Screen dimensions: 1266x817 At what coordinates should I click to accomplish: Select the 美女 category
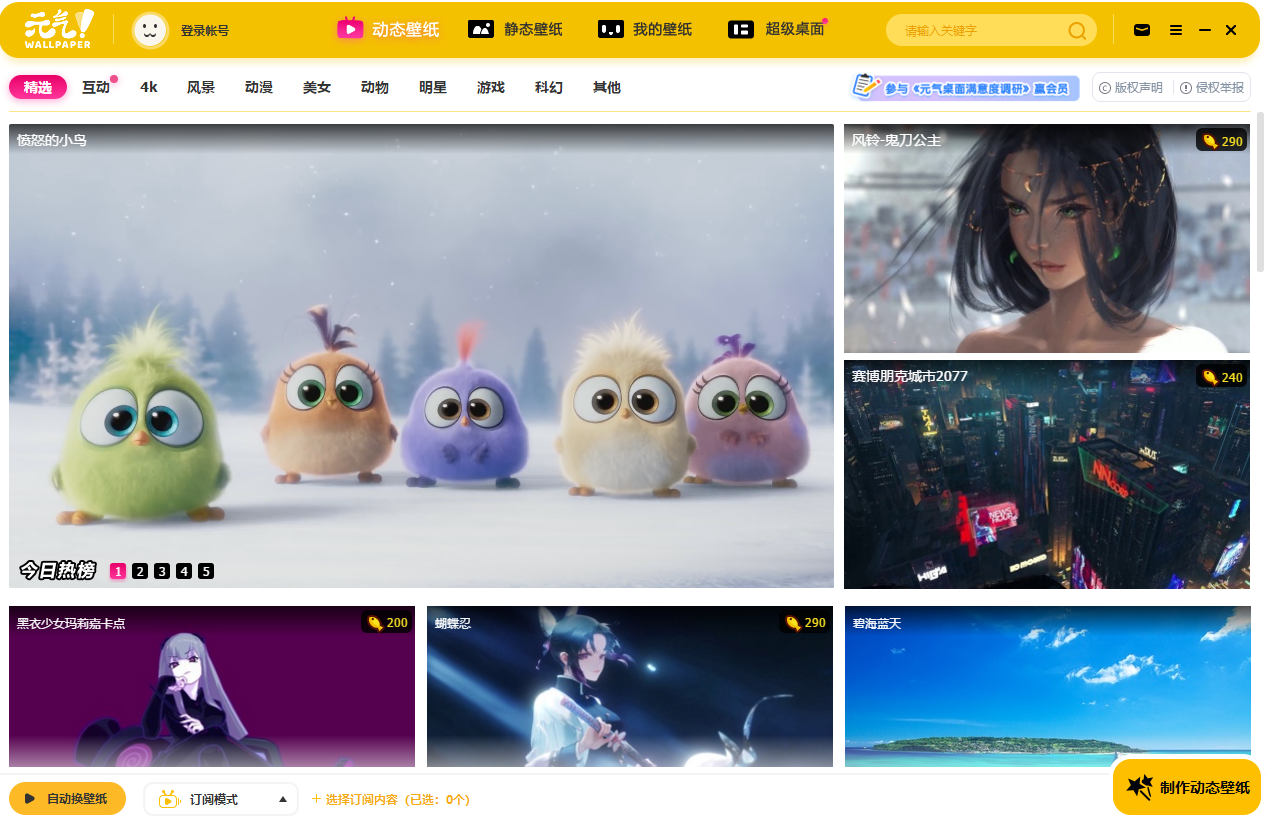[317, 87]
